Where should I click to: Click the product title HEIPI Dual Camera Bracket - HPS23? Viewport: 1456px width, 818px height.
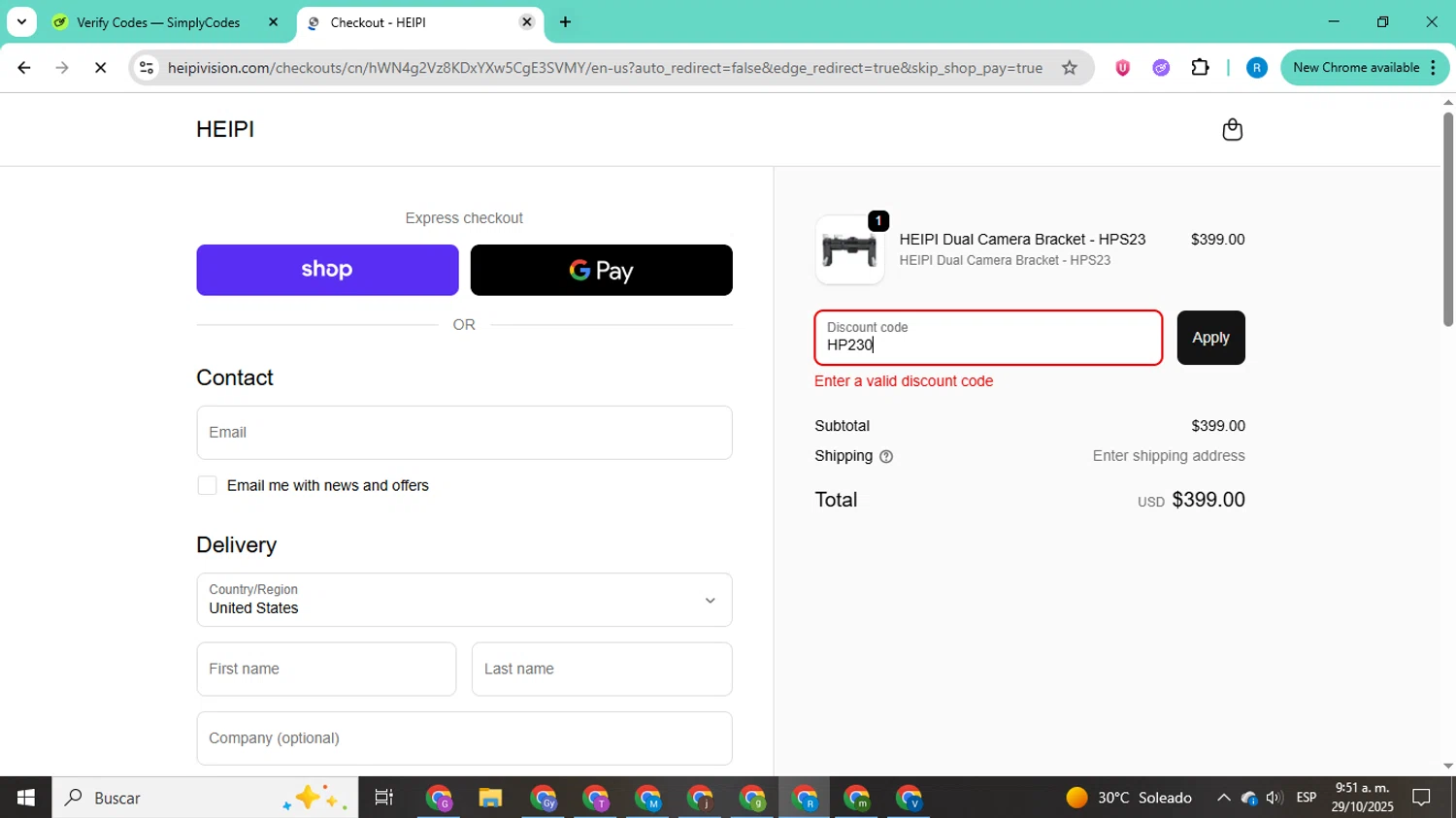pyautogui.click(x=1022, y=239)
